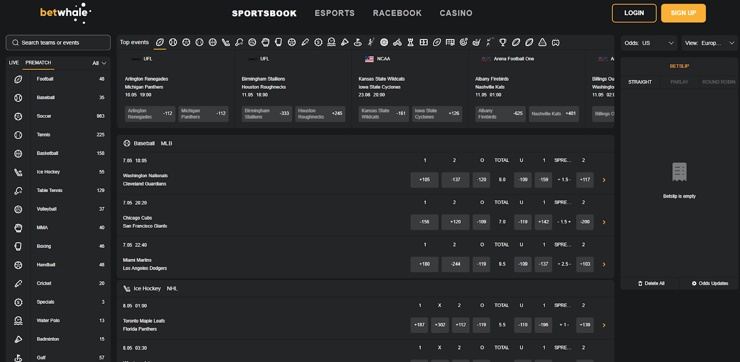
Task: Open the RACEBOOK section
Action: coord(397,13)
